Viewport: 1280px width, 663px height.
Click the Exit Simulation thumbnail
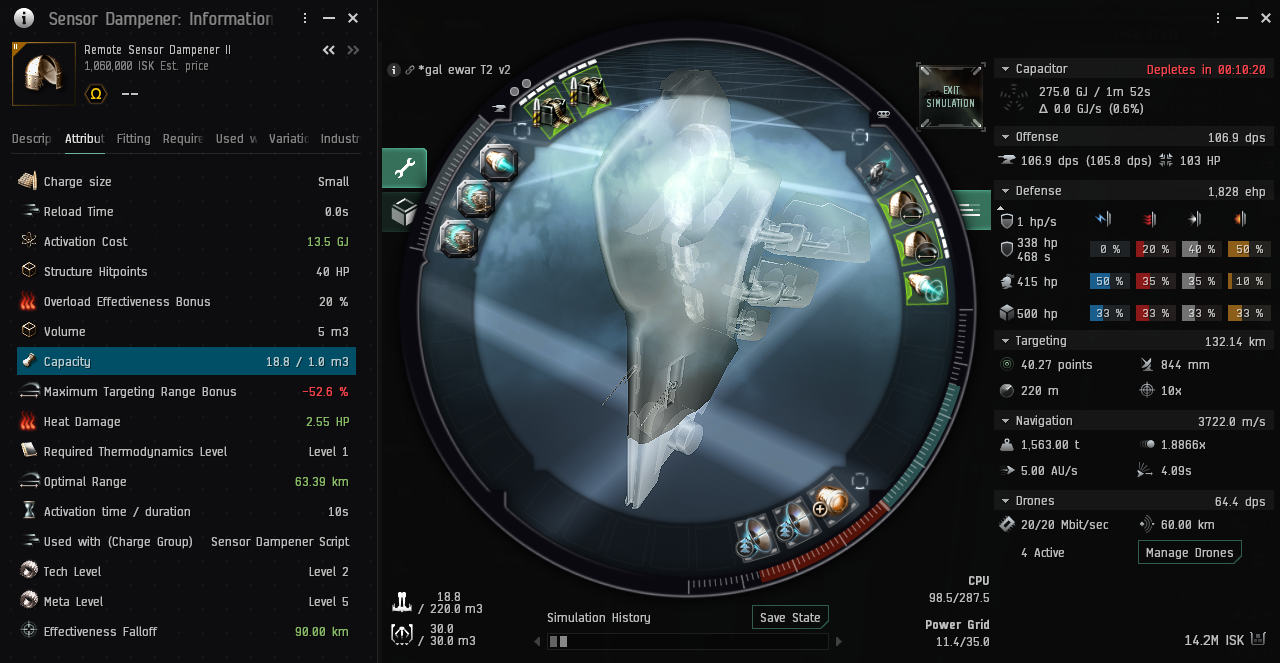tap(950, 97)
